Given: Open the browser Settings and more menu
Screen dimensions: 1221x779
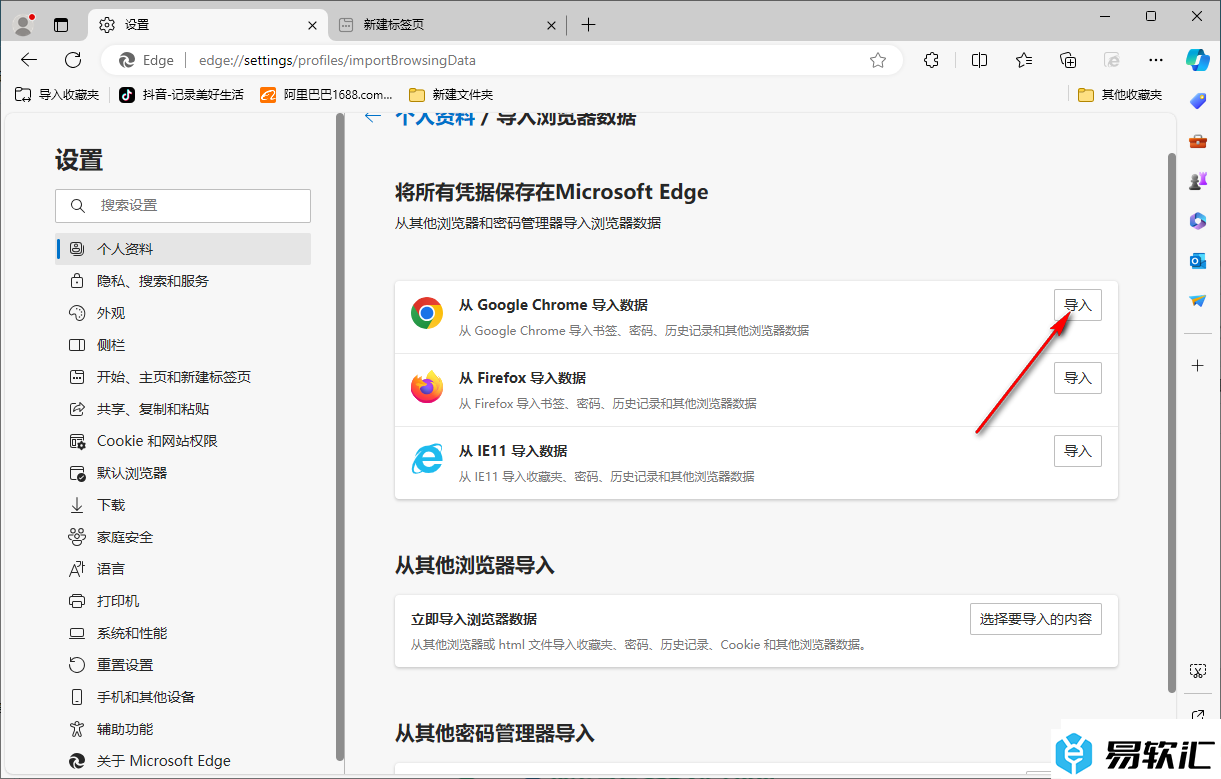Looking at the screenshot, I should [x=1156, y=60].
